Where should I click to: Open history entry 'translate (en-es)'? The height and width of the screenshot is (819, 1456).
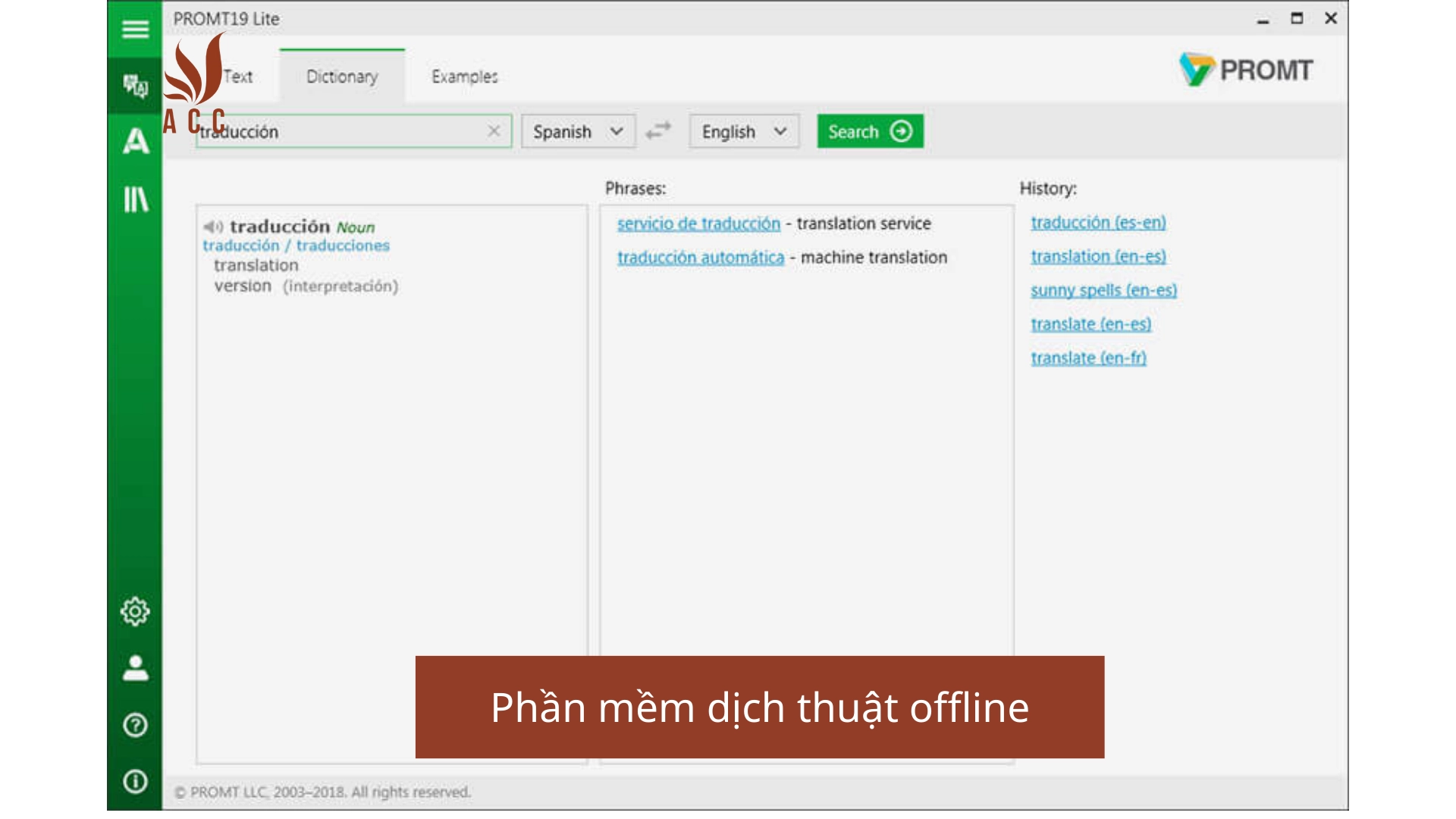(1090, 325)
